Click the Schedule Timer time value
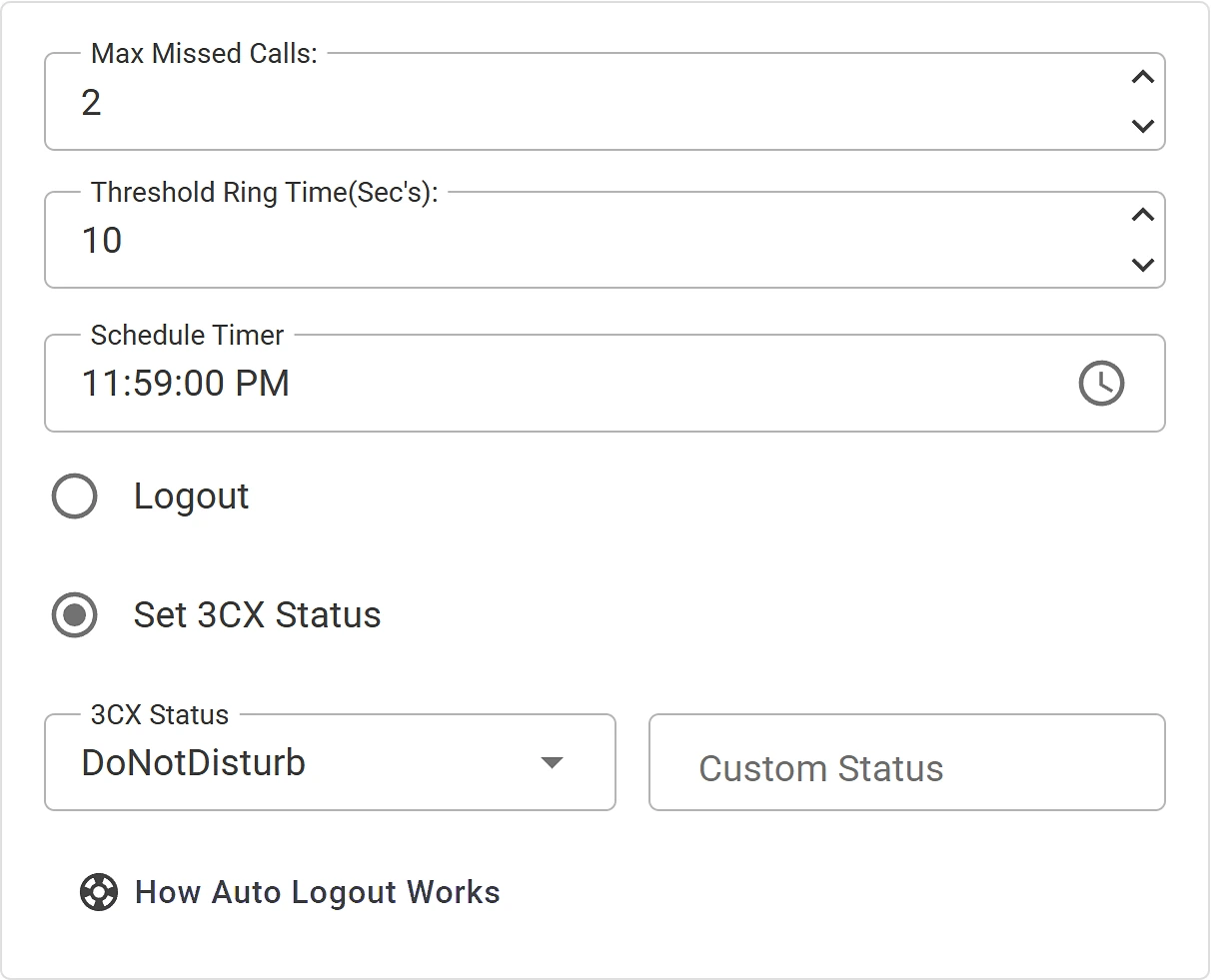 point(186,384)
